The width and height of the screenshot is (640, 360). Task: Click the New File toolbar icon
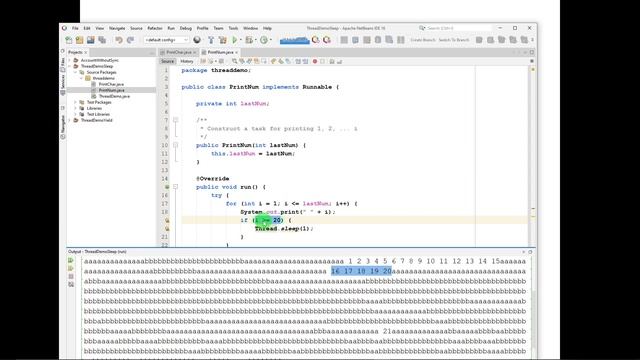click(69, 40)
